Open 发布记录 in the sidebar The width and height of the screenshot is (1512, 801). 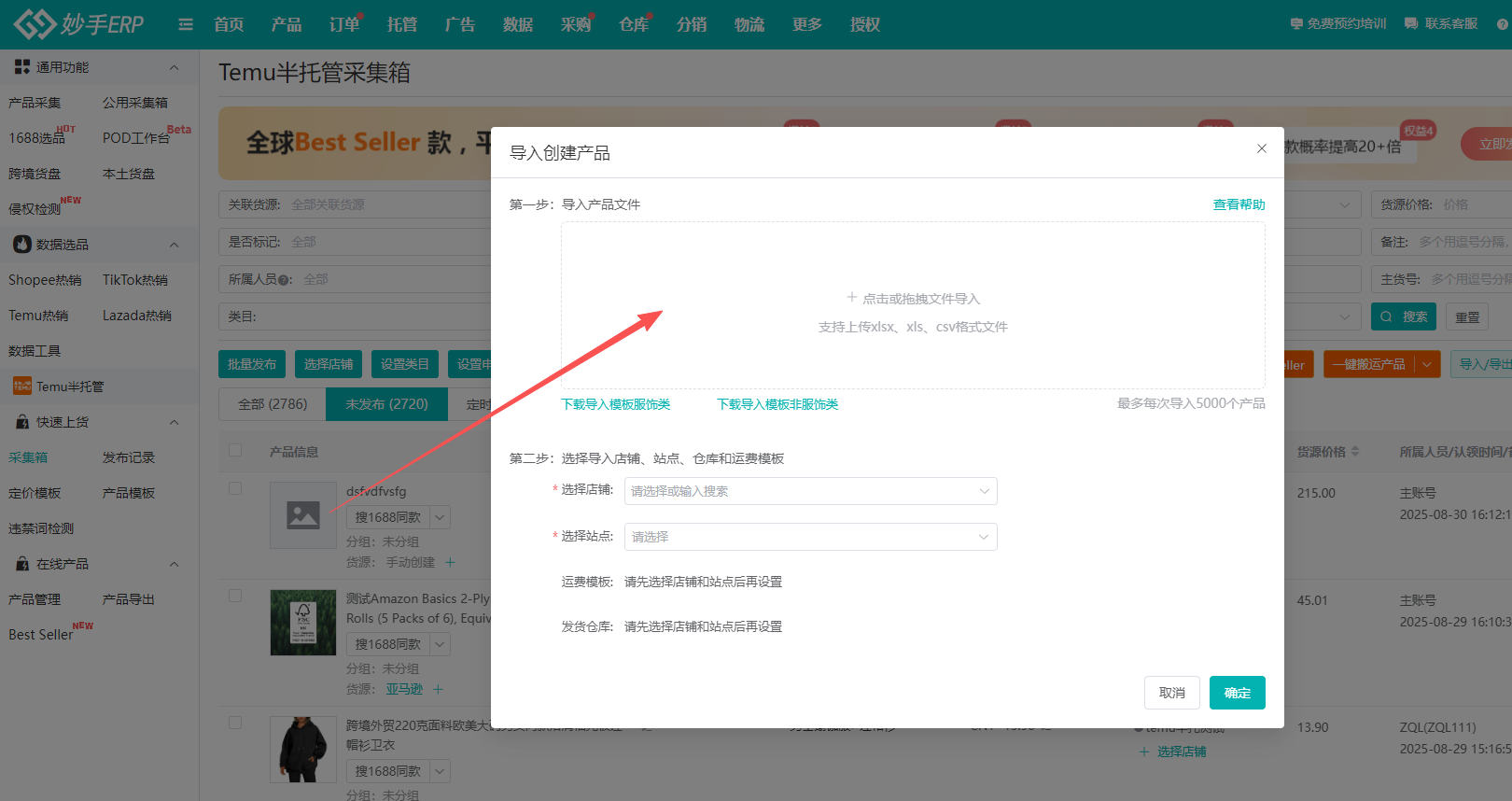[129, 457]
